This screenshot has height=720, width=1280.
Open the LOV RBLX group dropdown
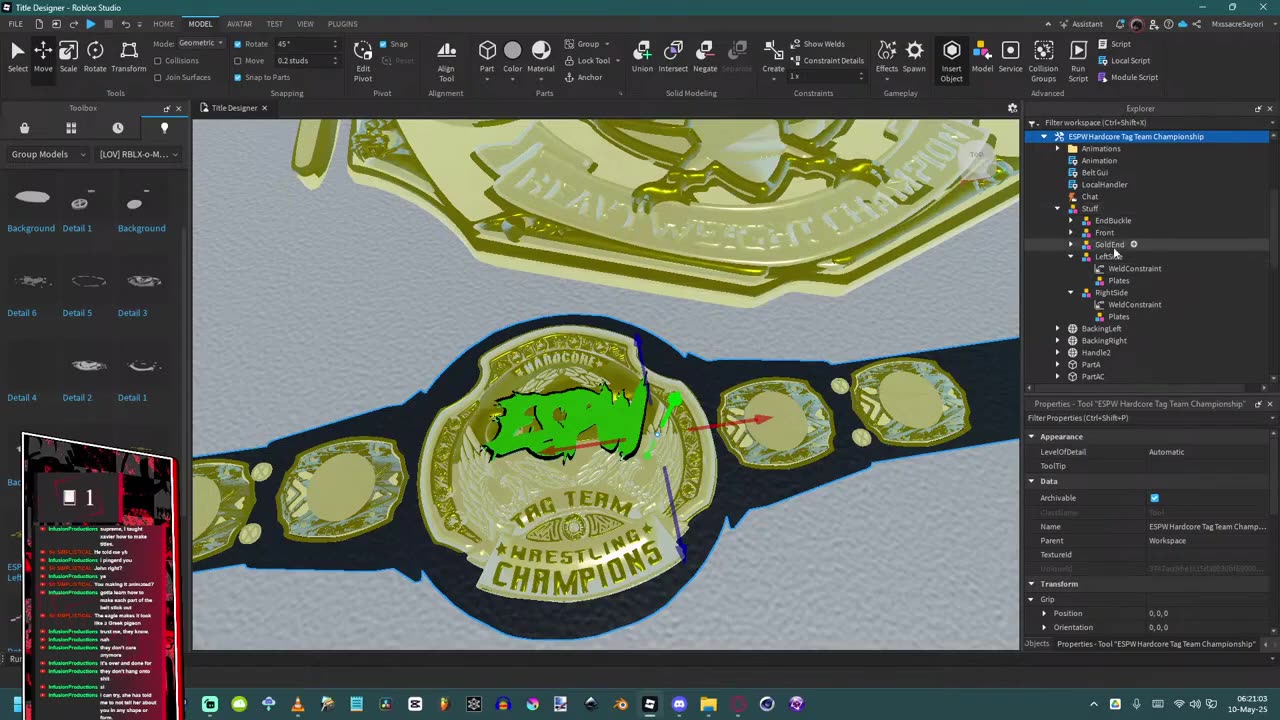pyautogui.click(x=139, y=155)
